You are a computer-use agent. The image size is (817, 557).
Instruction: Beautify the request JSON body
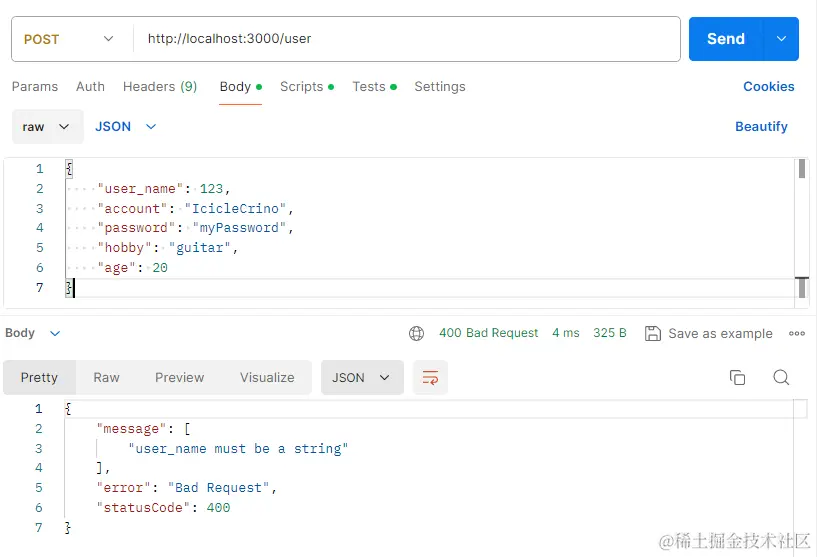761,127
